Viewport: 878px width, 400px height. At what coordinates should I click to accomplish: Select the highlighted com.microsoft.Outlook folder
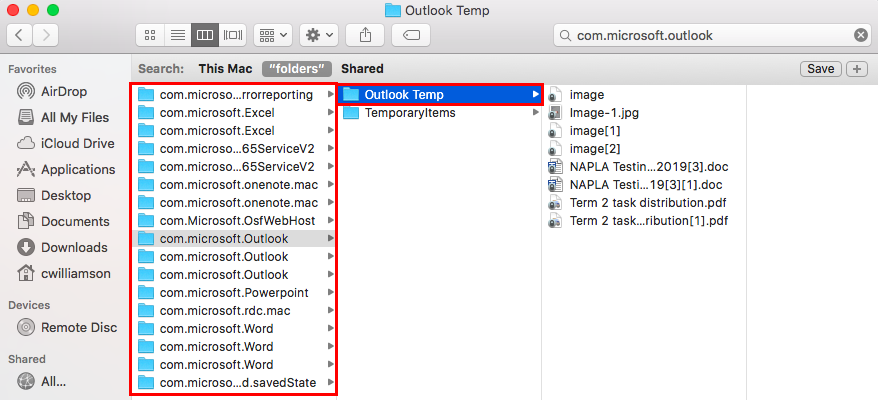(x=234, y=239)
